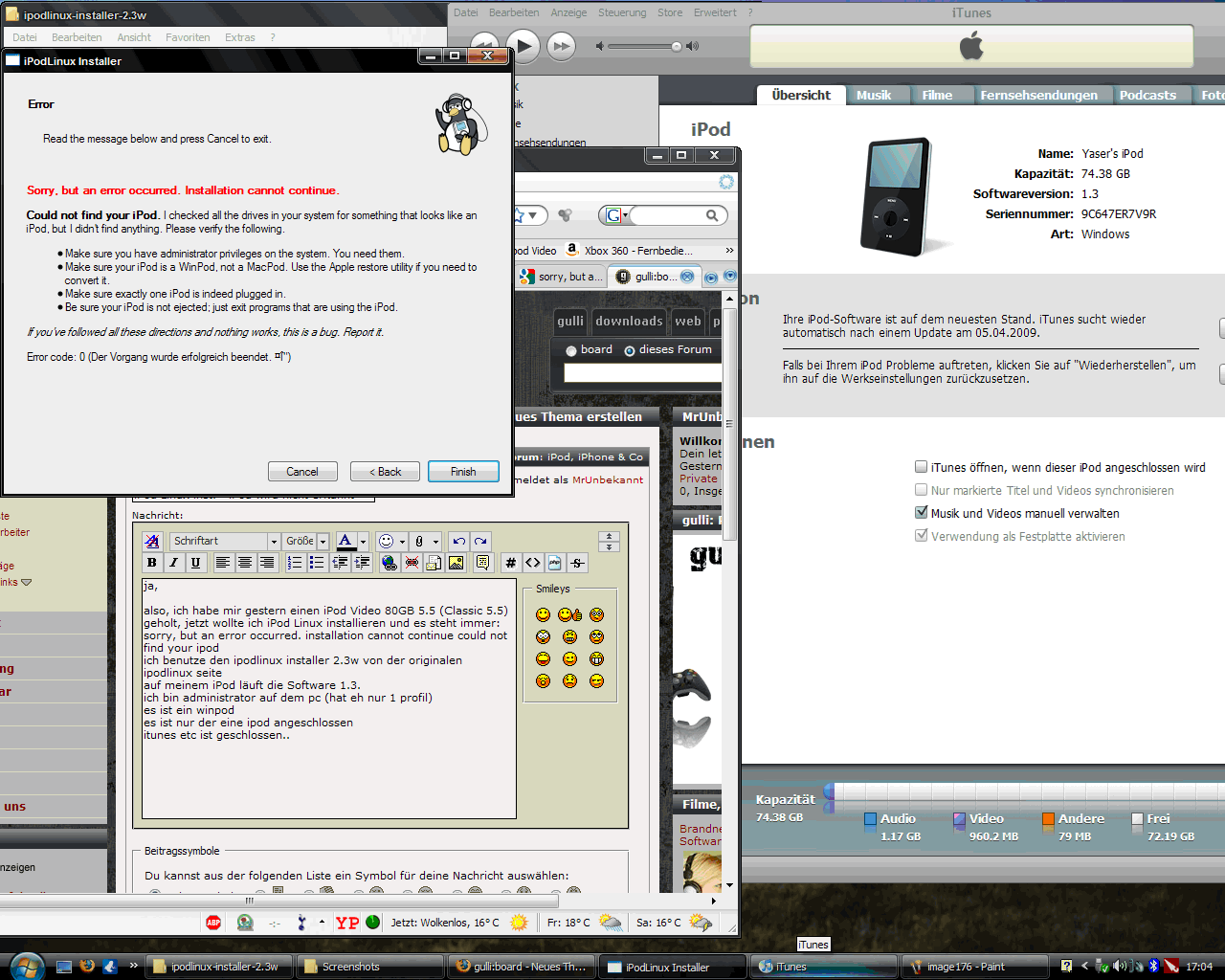Screen dimensions: 1225x980
Task: Insert the thumbs-up smiley
Action: click(569, 614)
